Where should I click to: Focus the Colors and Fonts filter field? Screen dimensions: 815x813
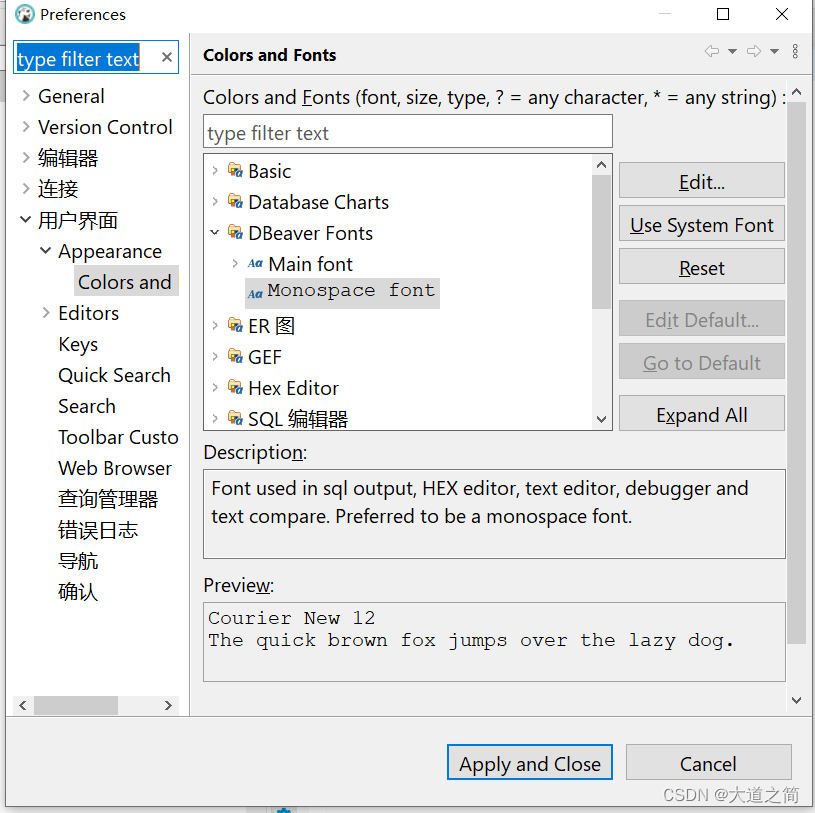point(408,132)
